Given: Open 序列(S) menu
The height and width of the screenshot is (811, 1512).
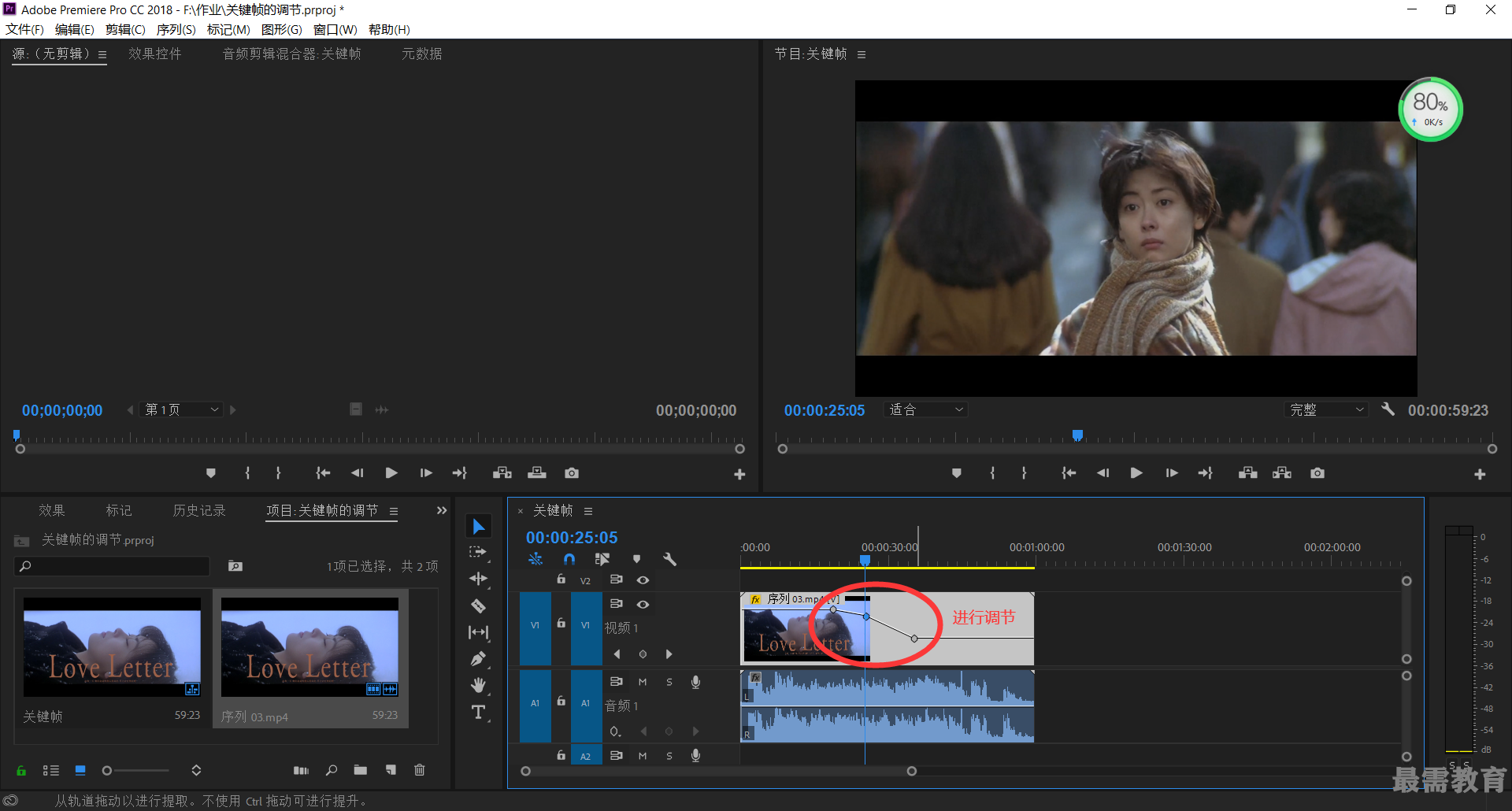Looking at the screenshot, I should click(176, 29).
